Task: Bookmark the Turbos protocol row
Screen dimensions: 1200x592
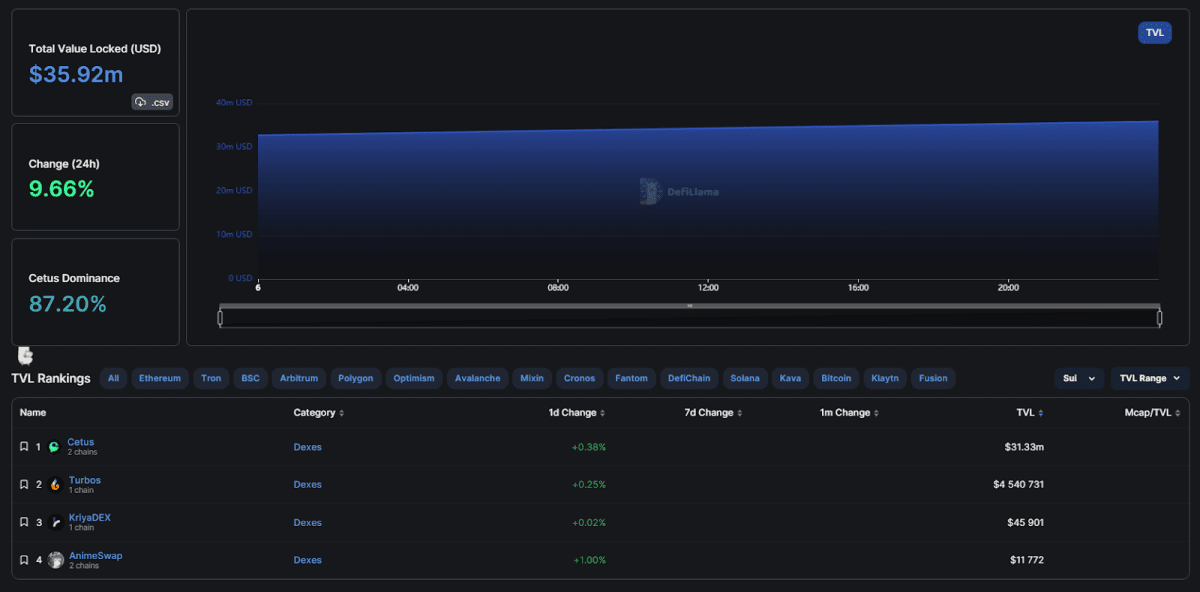Action: (24, 485)
